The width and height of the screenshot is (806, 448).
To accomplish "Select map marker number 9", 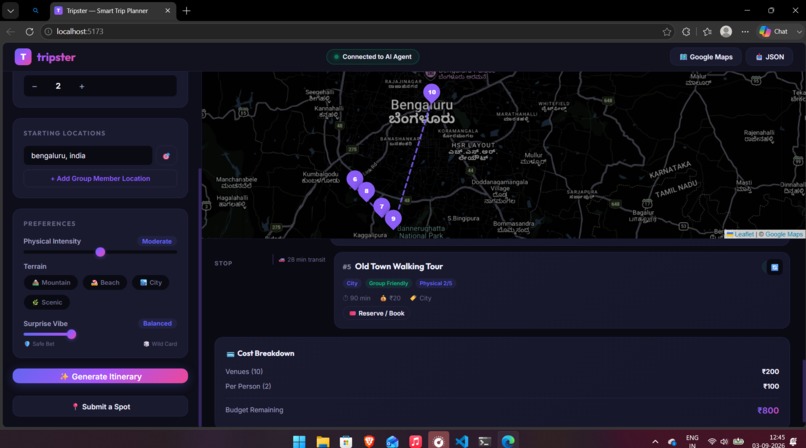I will tap(393, 219).
